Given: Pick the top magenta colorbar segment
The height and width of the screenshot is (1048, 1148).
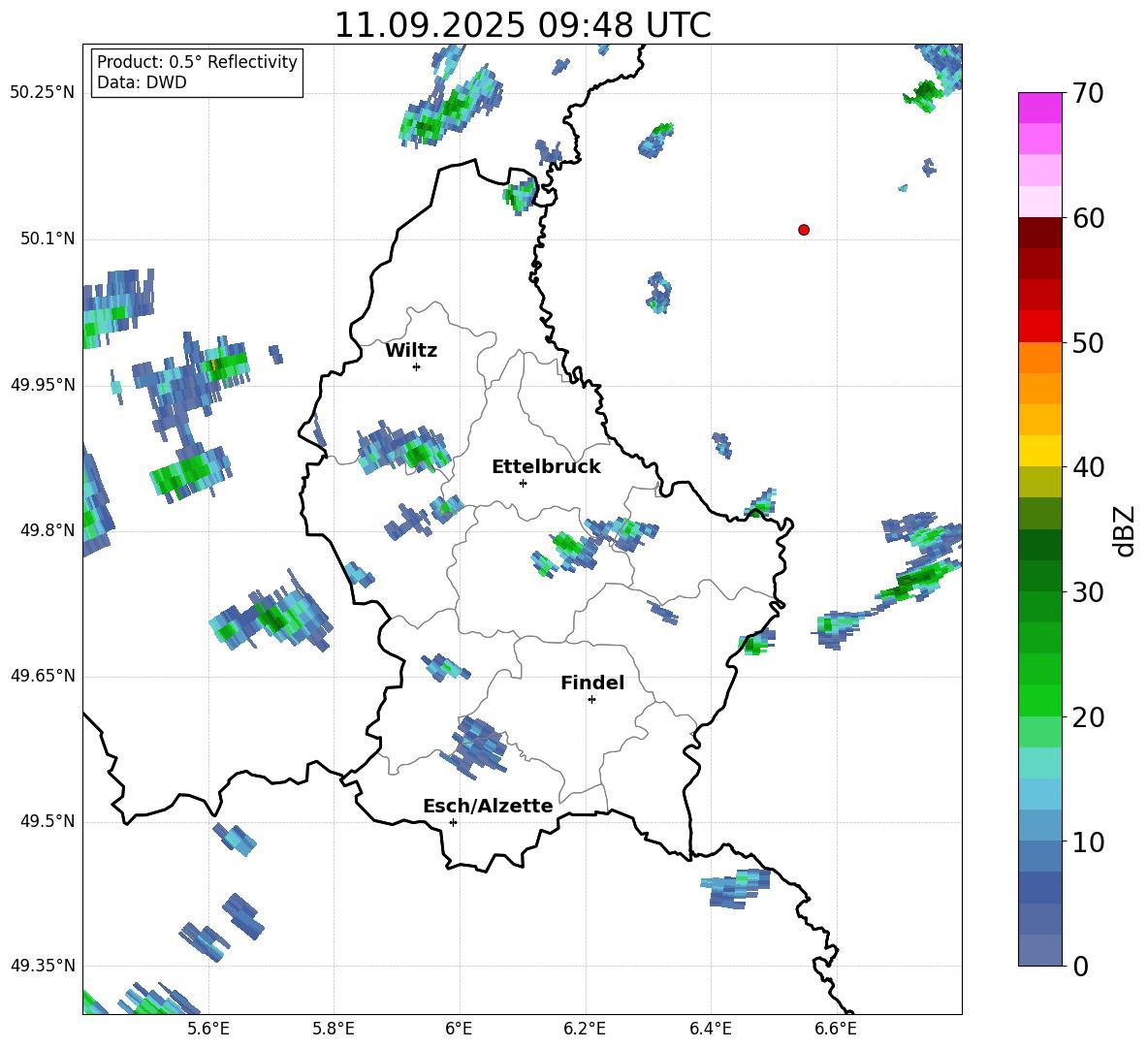Looking at the screenshot, I should (x=1040, y=108).
